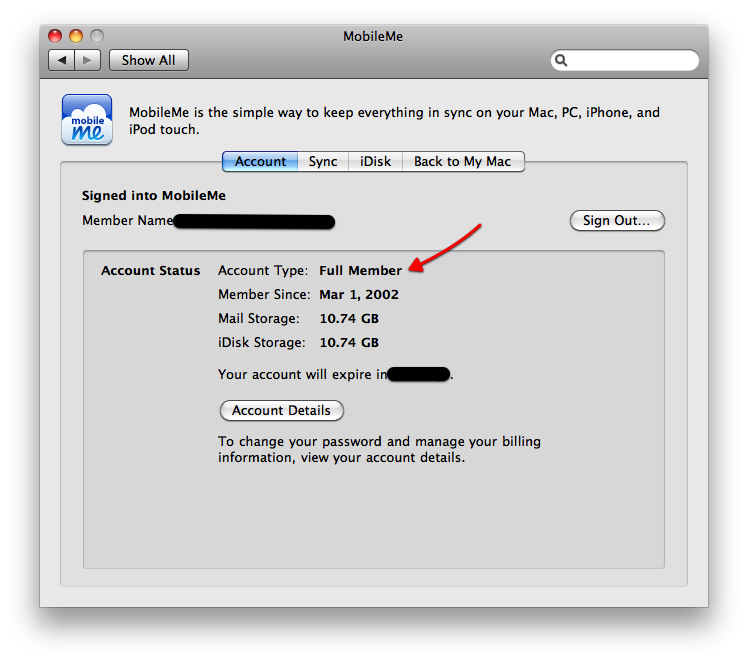
Task: Open the iDisk tab
Action: [375, 161]
